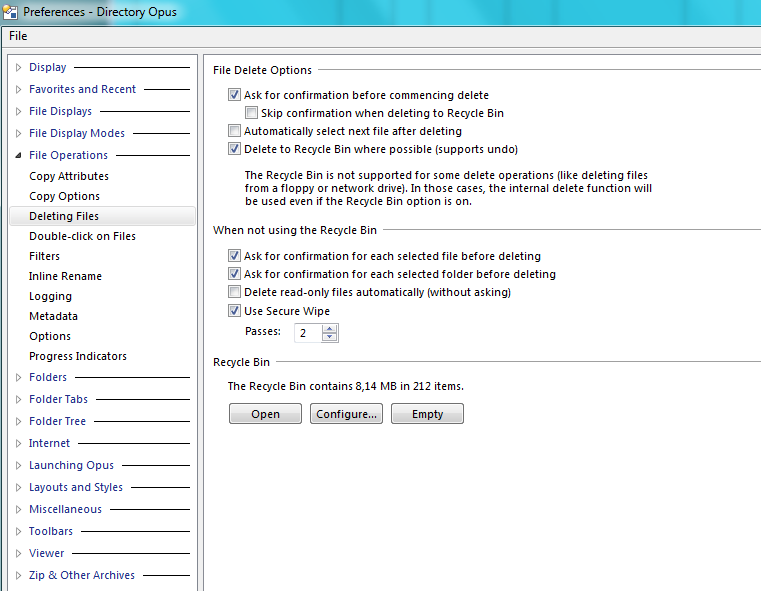Select the Toolbars heading
This screenshot has width=761, height=591.
[50, 531]
